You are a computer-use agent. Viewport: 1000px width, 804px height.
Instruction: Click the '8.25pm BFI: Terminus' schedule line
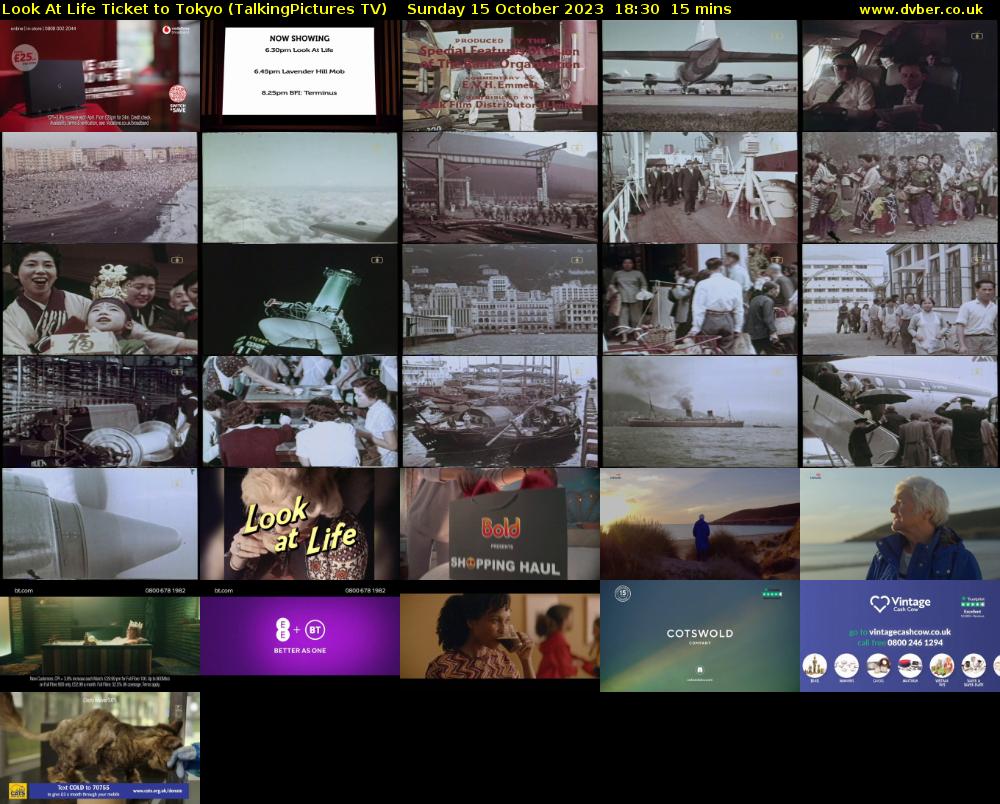point(299,92)
